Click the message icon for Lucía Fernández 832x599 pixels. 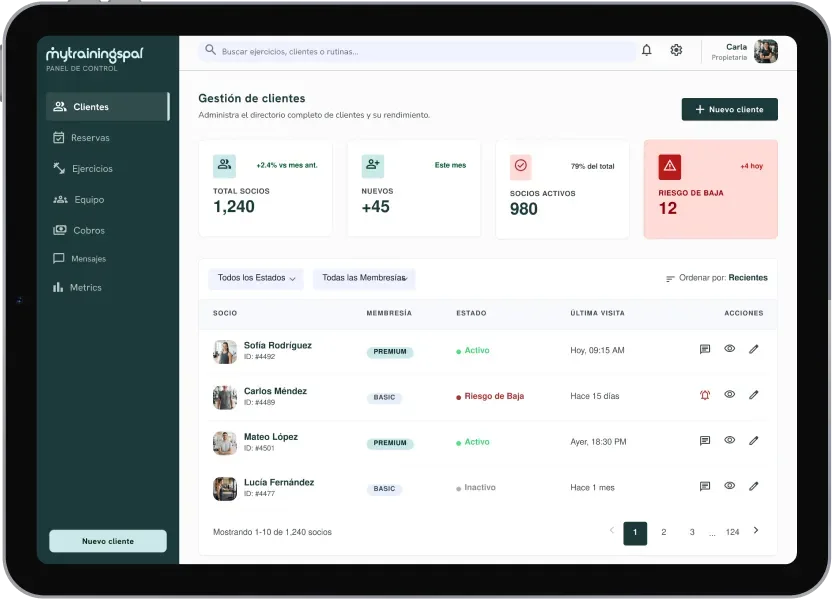pos(705,486)
